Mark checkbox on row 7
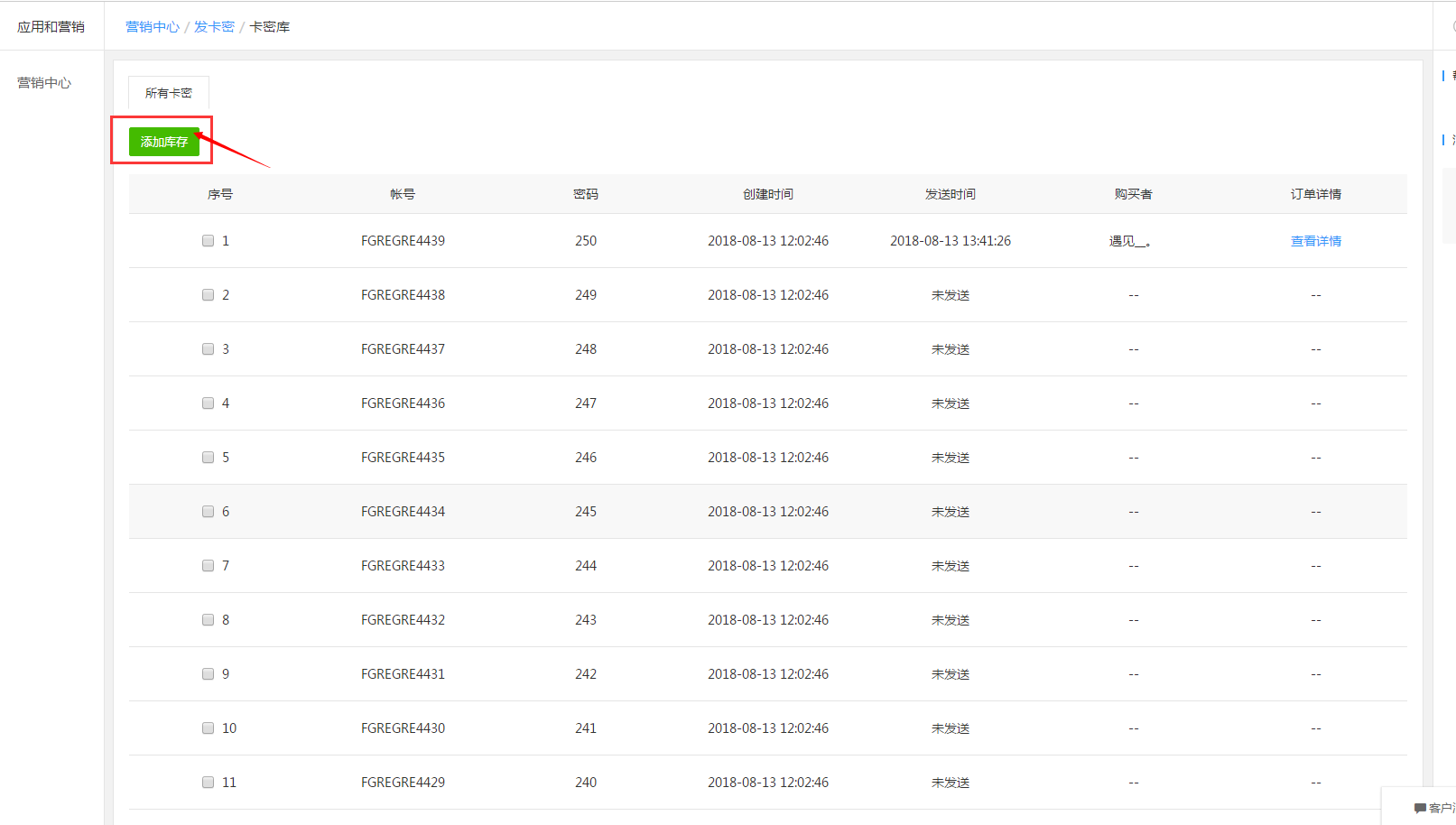Image resolution: width=1456 pixels, height=825 pixels. click(x=209, y=566)
